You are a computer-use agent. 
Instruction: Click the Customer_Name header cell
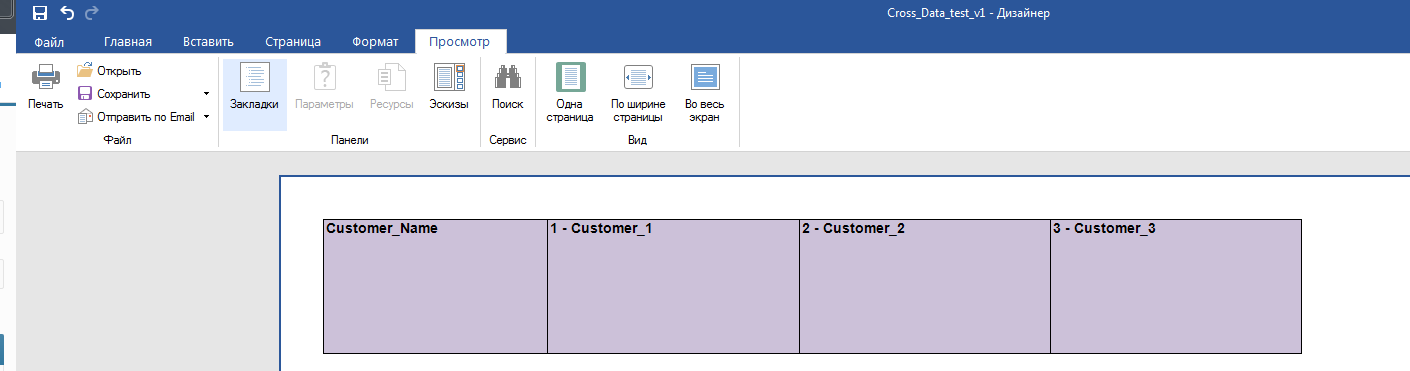pos(435,286)
